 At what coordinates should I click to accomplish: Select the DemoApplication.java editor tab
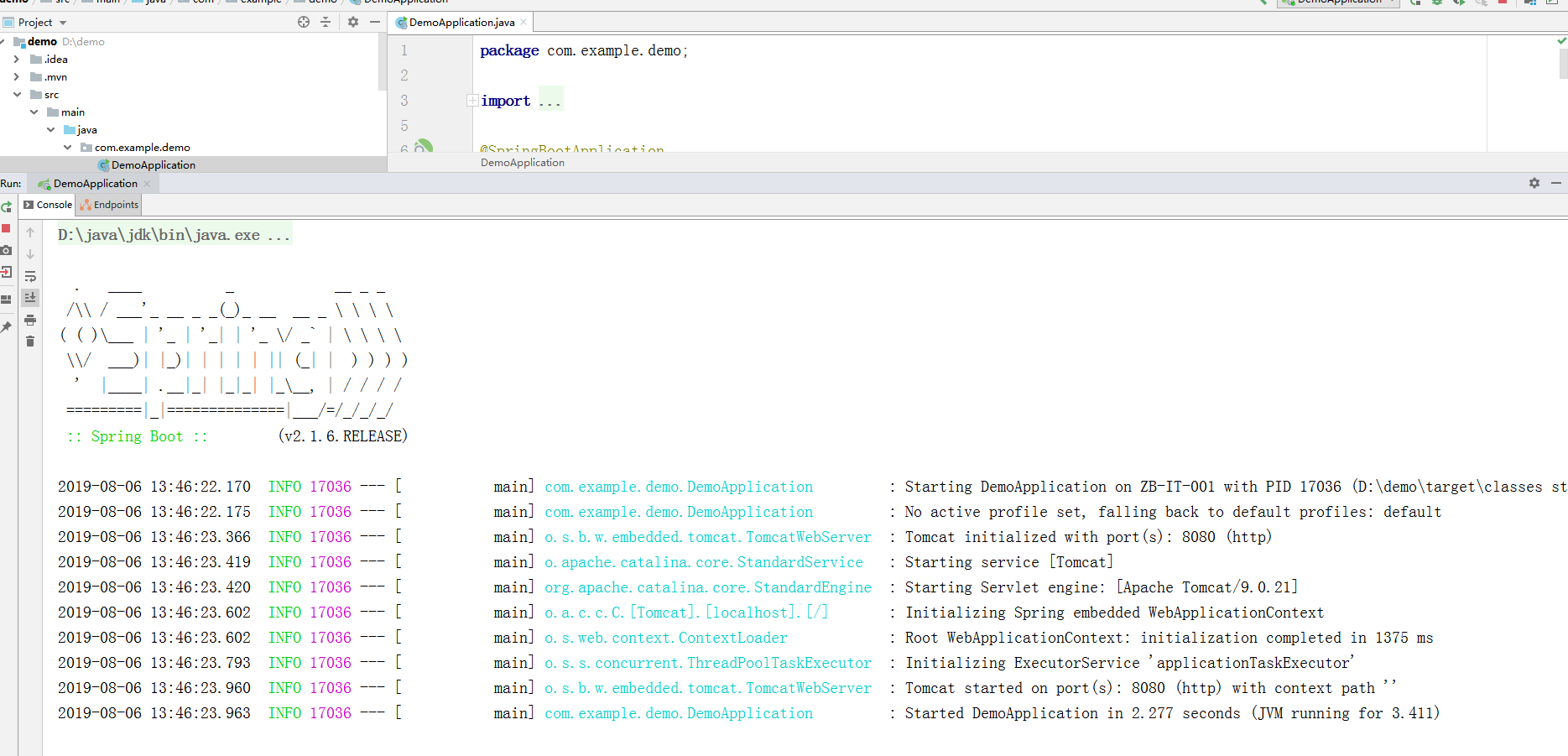click(461, 23)
